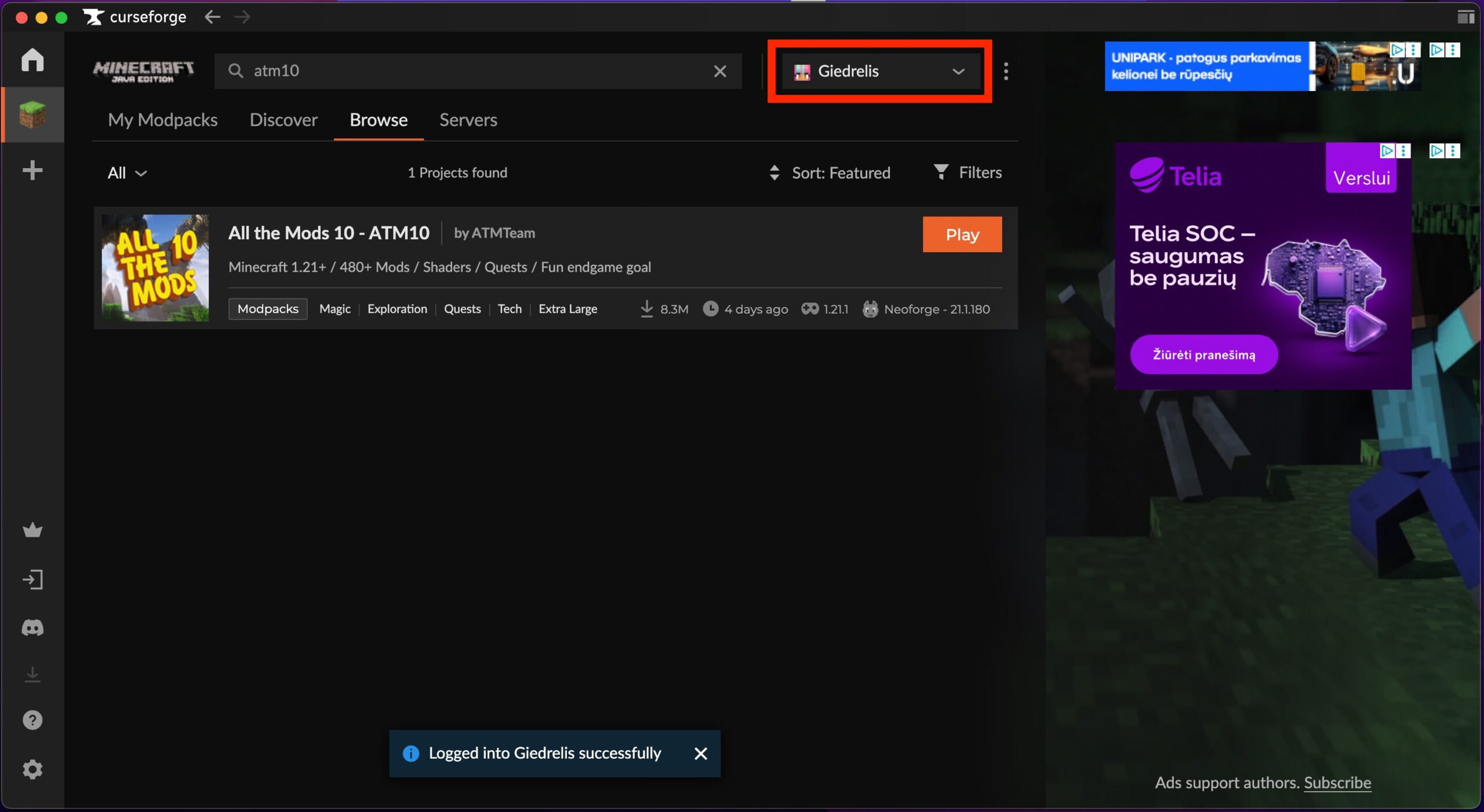Switch to the Discover tab
Viewport: 1484px width, 812px height.
[283, 119]
